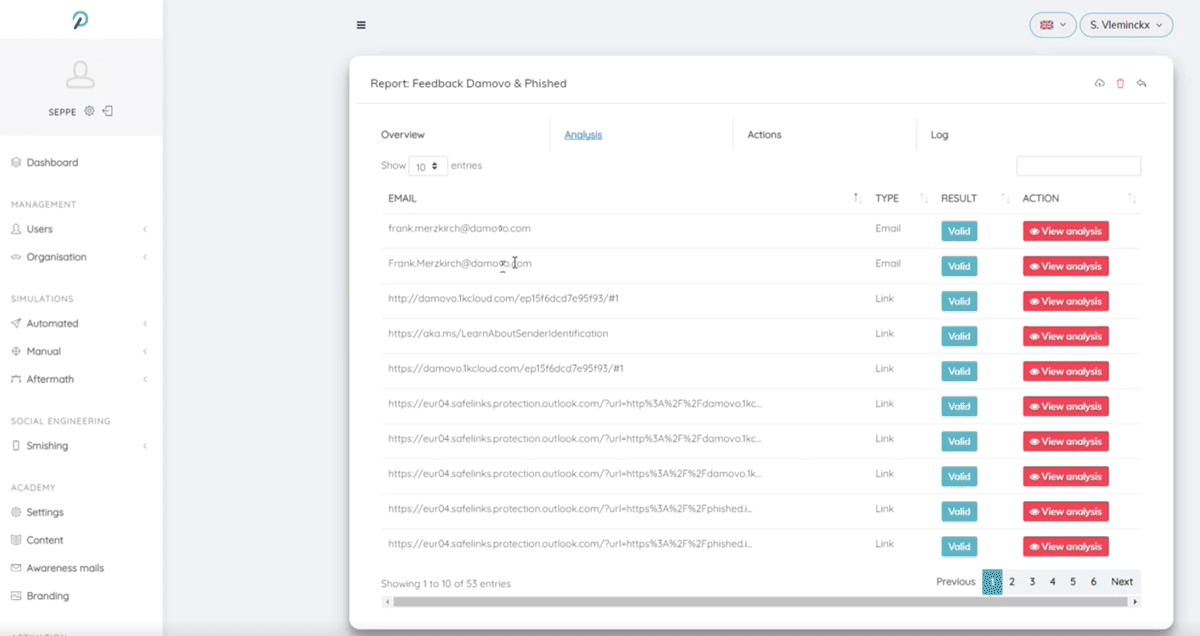This screenshot has height=636, width=1200.
Task: Open Branding via its image icon
Action: click(x=16, y=596)
